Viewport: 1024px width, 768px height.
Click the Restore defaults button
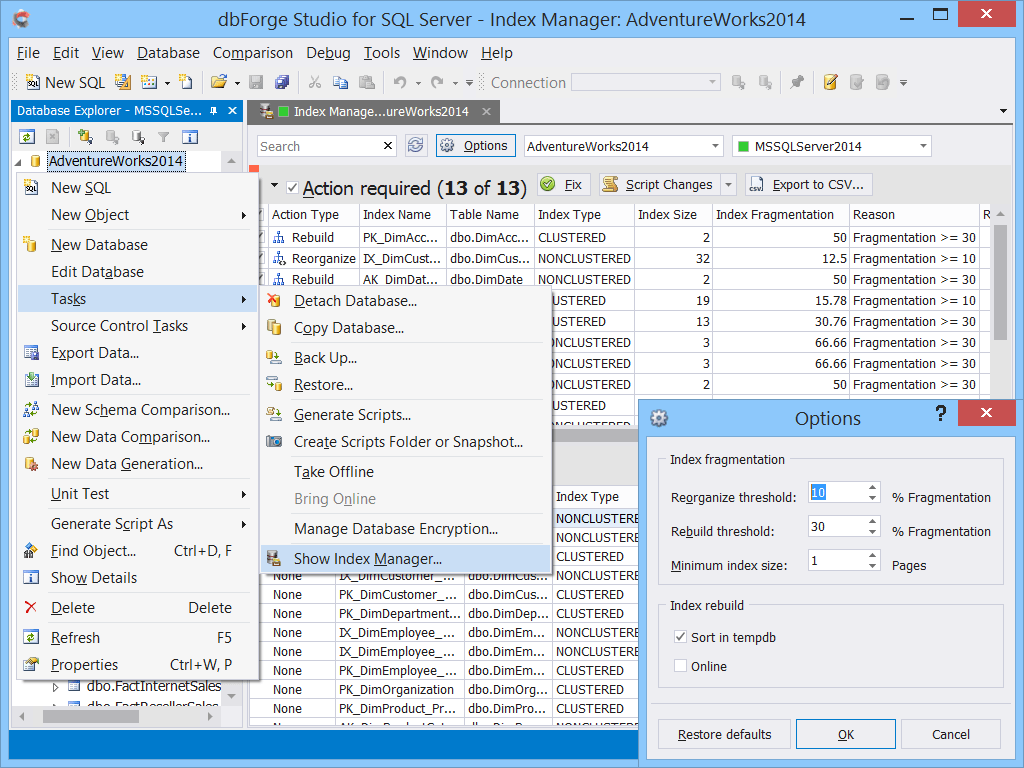(x=724, y=734)
